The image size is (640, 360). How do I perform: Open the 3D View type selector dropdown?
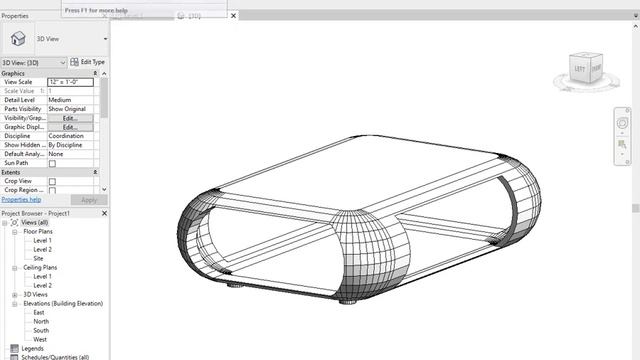pos(105,39)
